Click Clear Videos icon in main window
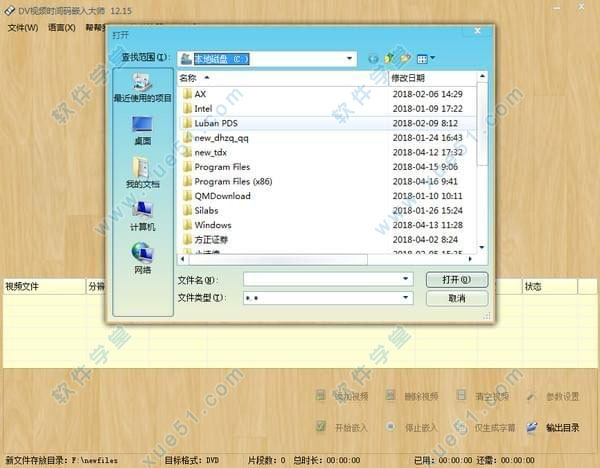The width and height of the screenshot is (600, 468). pyautogui.click(x=461, y=395)
